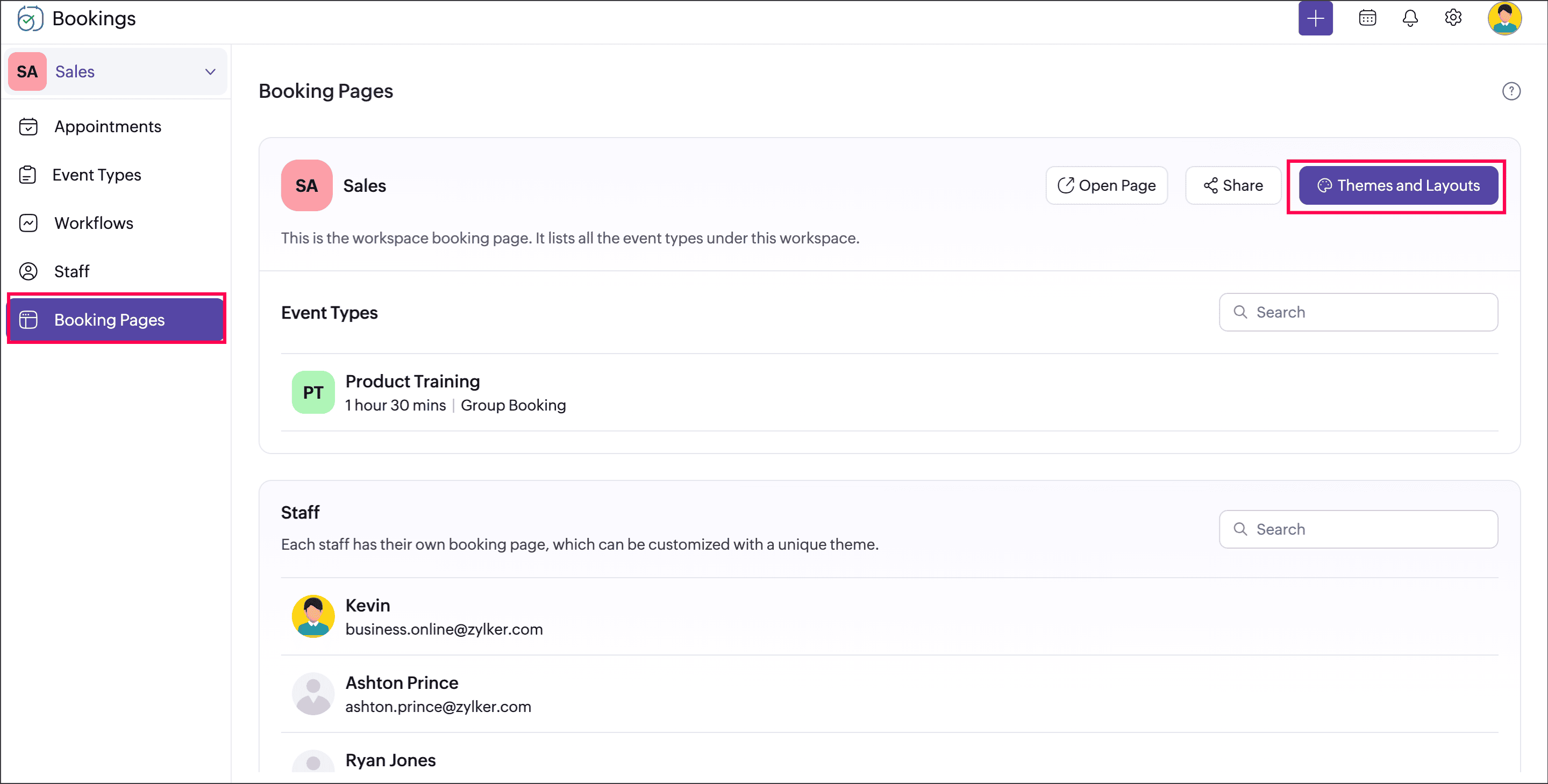Click the Share button
Screen dimensions: 1548x784
point(1232,185)
